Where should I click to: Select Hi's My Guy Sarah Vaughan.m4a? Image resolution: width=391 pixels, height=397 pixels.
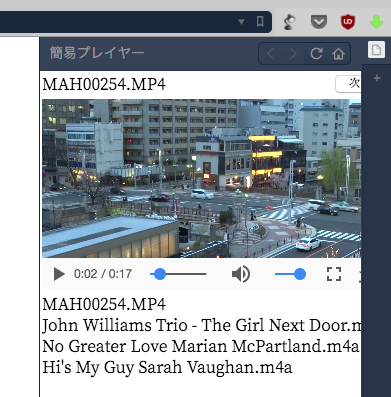tap(167, 367)
